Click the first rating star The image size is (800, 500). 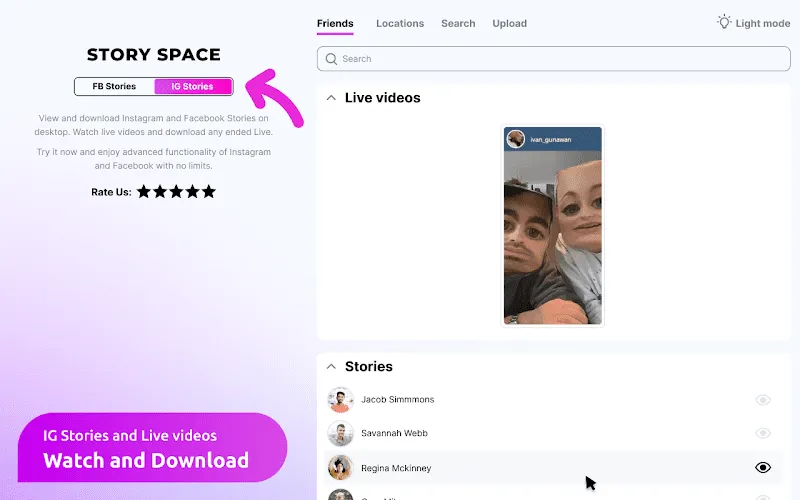pos(144,191)
